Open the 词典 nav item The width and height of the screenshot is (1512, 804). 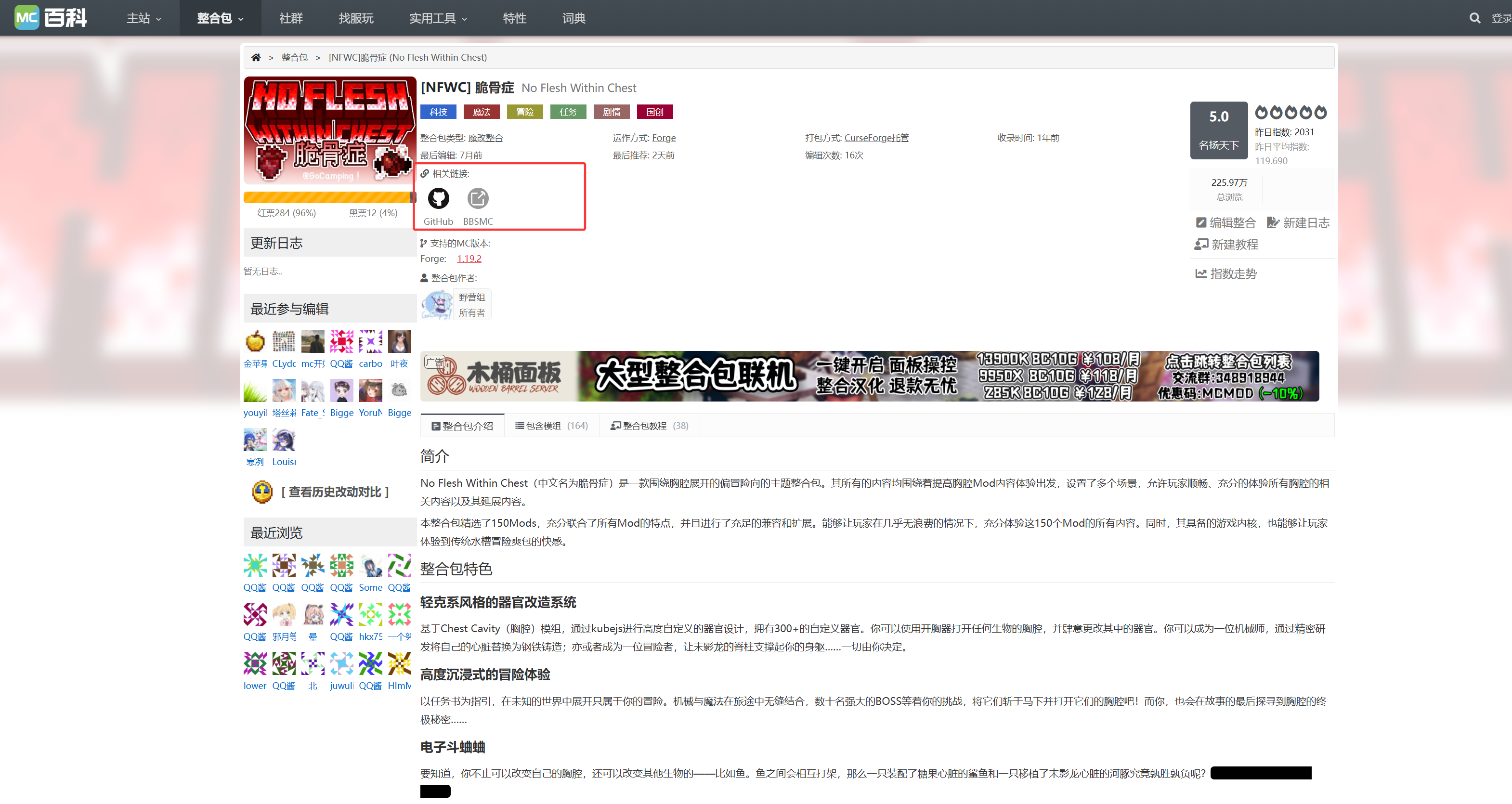pos(574,18)
